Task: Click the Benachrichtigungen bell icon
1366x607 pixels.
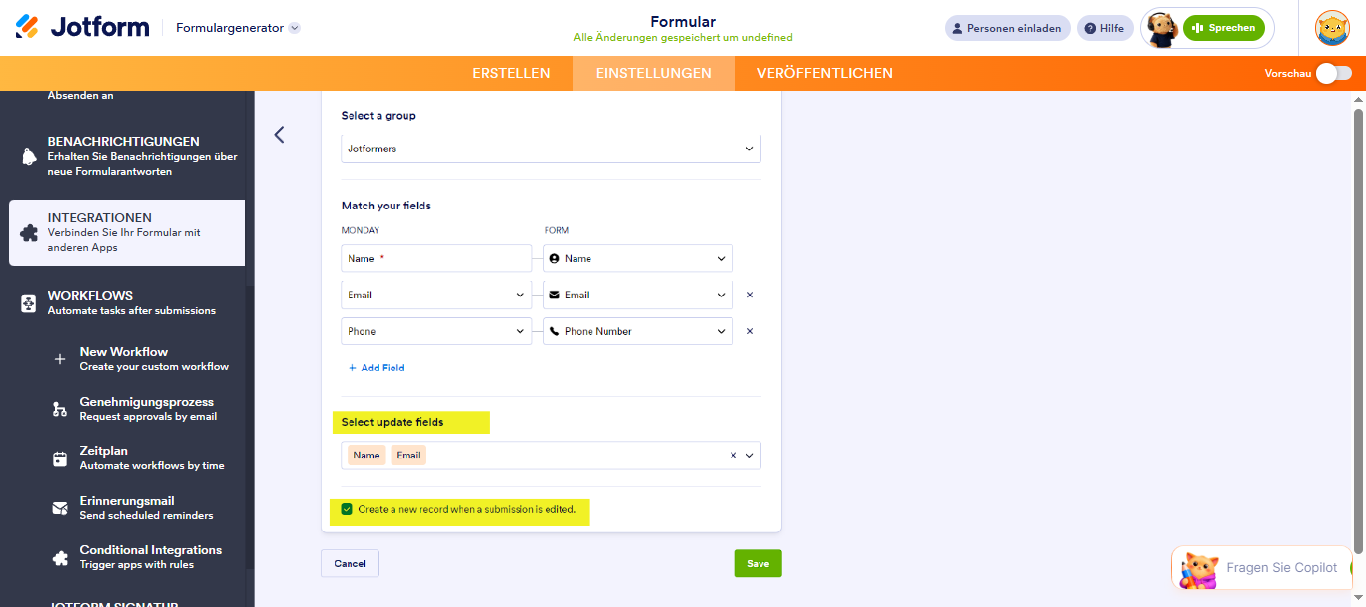Action: (x=29, y=157)
